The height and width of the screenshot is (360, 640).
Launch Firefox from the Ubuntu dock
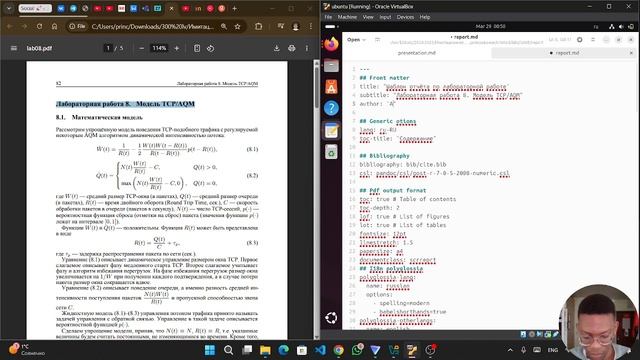click(331, 44)
